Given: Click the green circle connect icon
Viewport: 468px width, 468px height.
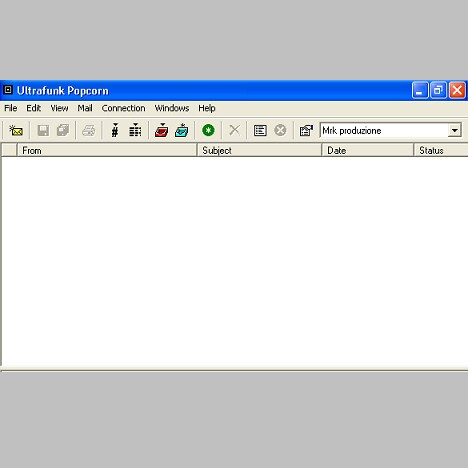Looking at the screenshot, I should click(208, 130).
